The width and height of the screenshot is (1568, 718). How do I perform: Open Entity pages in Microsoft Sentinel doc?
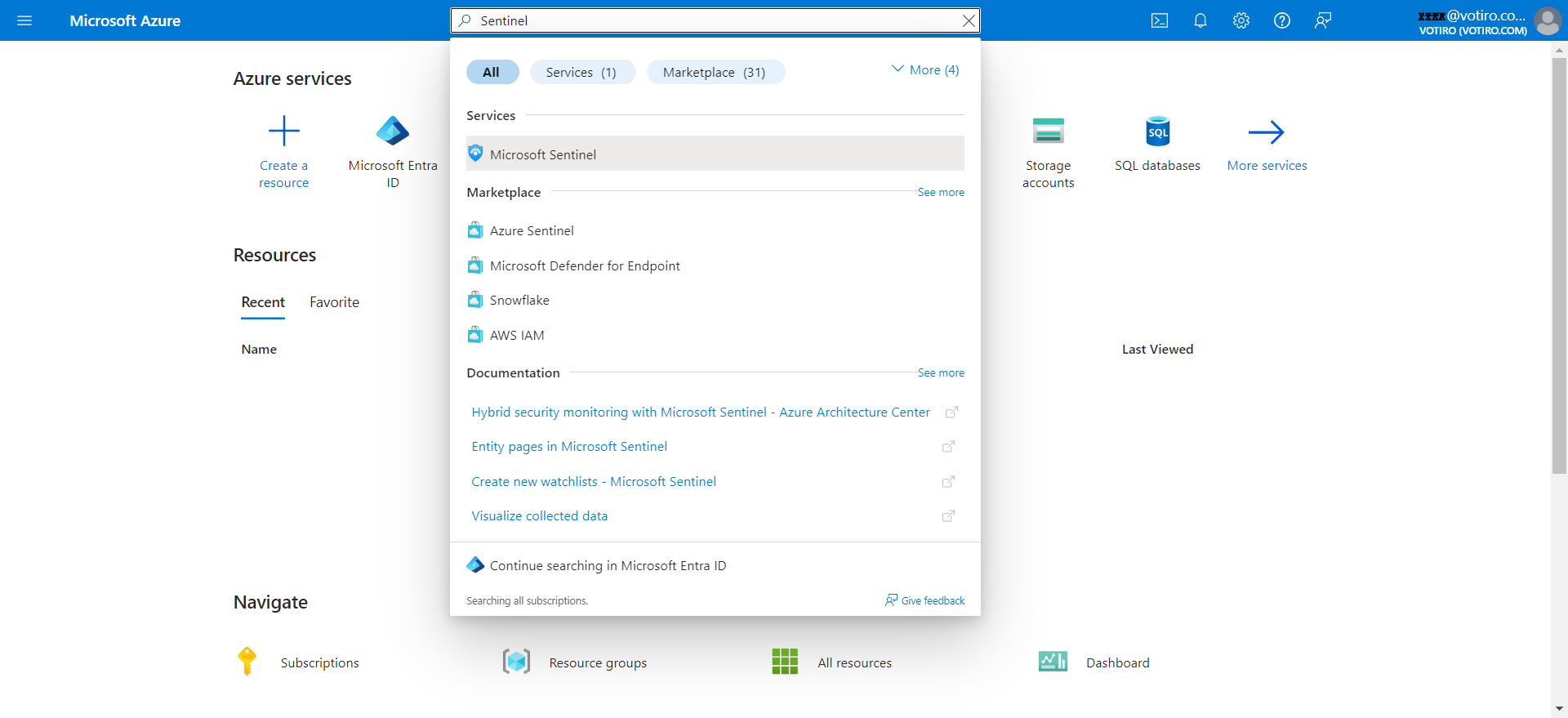pyautogui.click(x=569, y=447)
